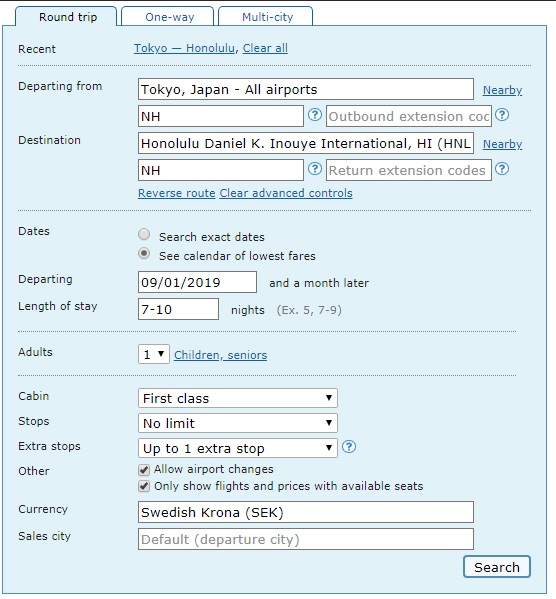
Task: Expand the Extra stops dropdown
Action: point(238,448)
